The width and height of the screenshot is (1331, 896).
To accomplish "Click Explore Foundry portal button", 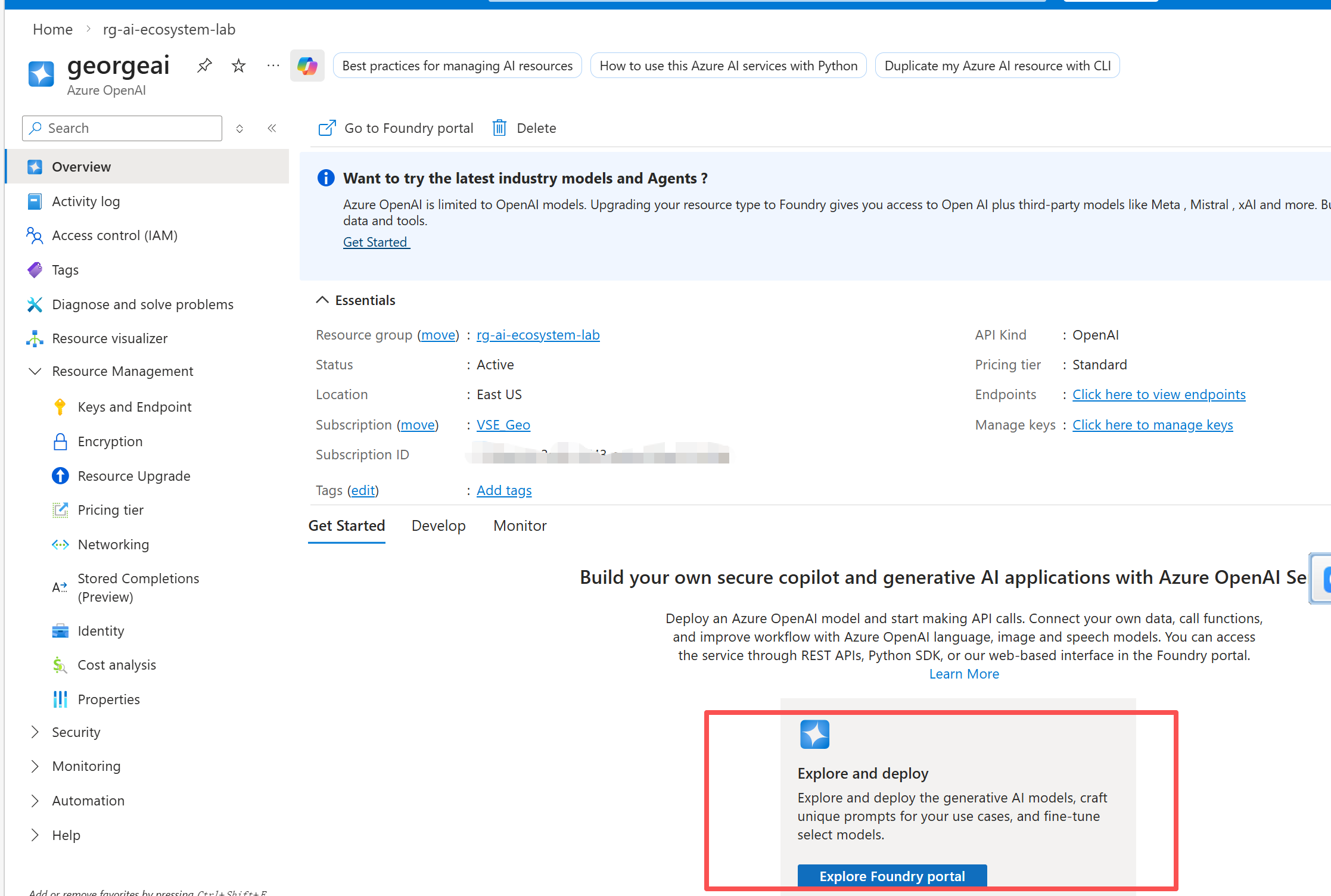I will point(892,876).
